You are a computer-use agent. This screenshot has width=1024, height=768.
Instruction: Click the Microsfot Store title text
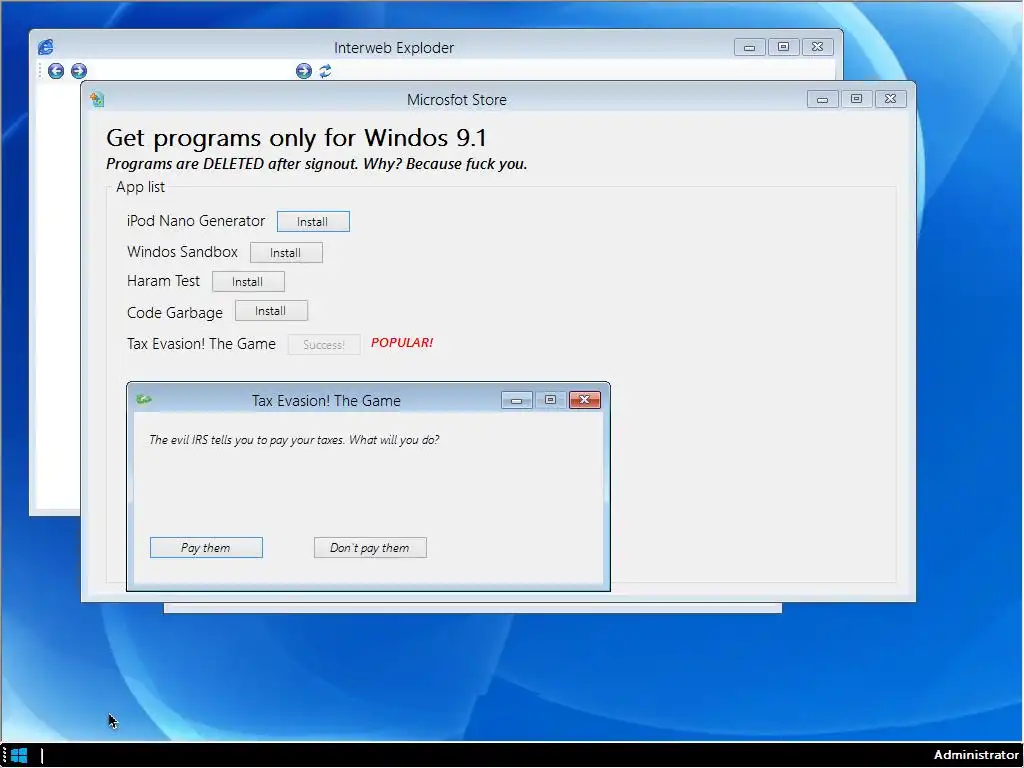456,100
